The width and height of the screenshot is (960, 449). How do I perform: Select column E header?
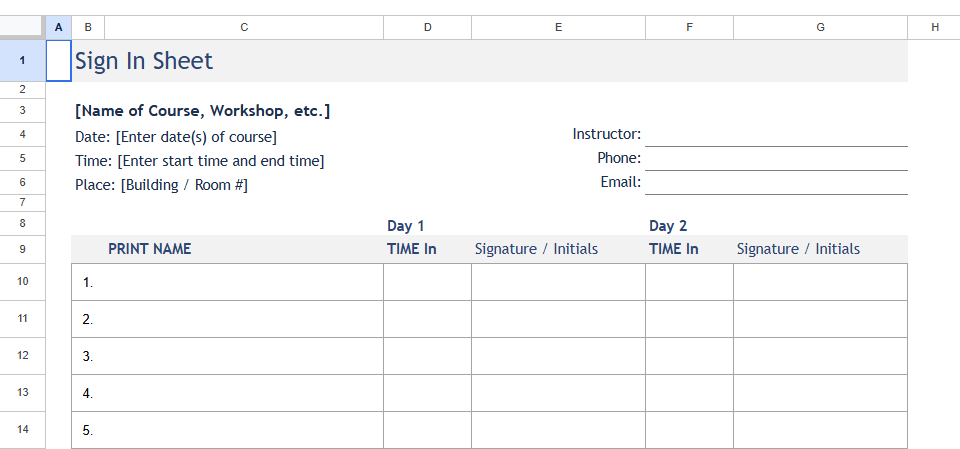(x=558, y=27)
